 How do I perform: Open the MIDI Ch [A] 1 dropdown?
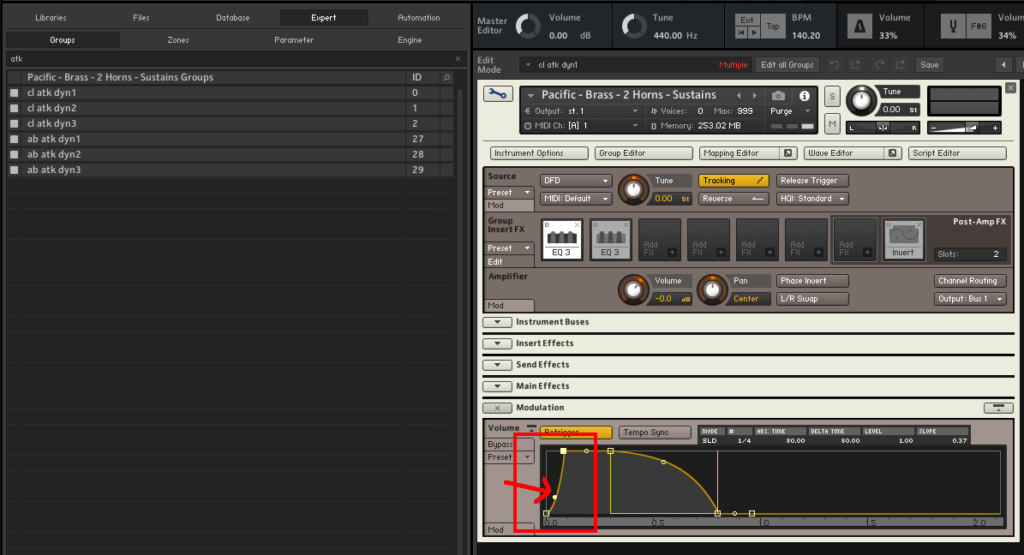pos(582,125)
